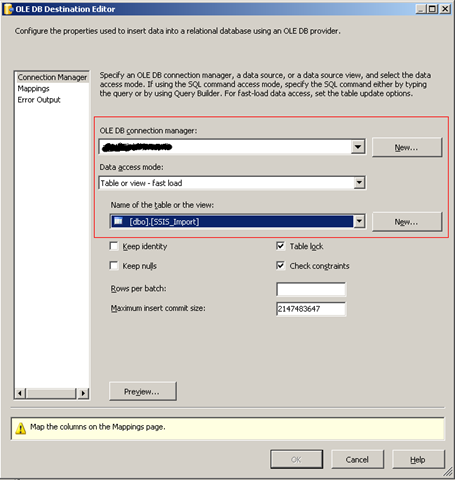The width and height of the screenshot is (455, 480).
Task: Maximize the OLE DB Destination Editor window
Action: [x=432, y=9]
